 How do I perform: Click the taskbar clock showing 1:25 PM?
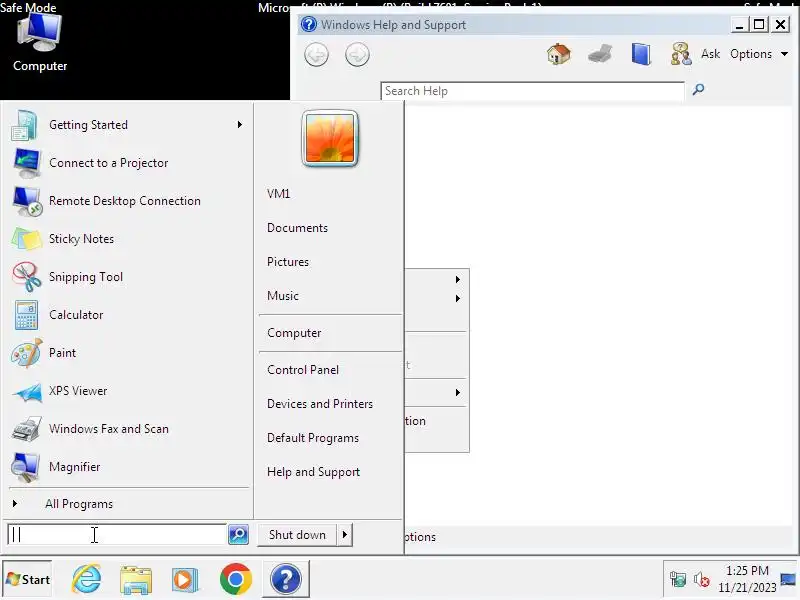coord(747,579)
